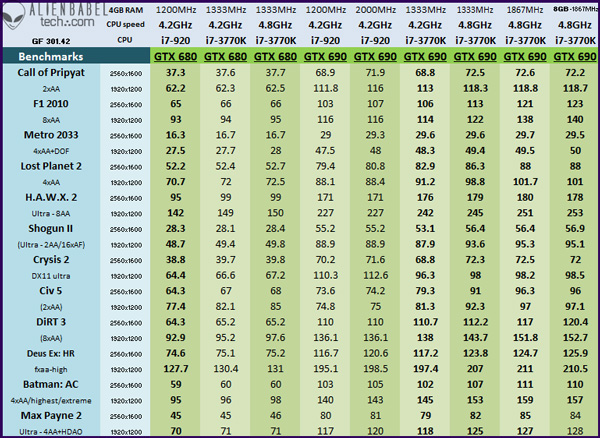The height and width of the screenshot is (438, 600).
Task: Select the 130.4 value cell
Action: tap(225, 369)
